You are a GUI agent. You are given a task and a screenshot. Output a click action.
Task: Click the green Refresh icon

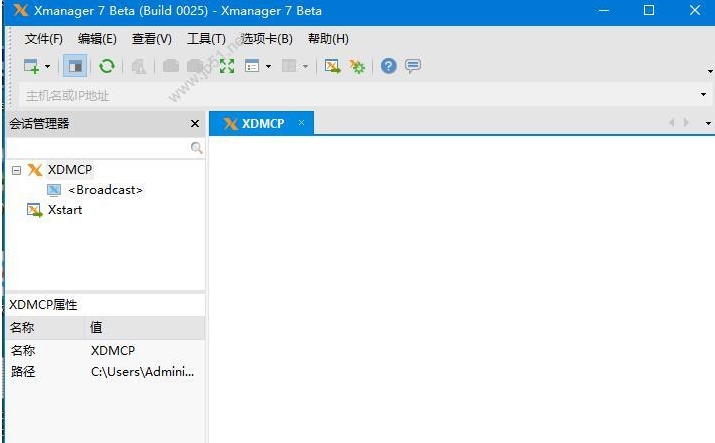107,66
